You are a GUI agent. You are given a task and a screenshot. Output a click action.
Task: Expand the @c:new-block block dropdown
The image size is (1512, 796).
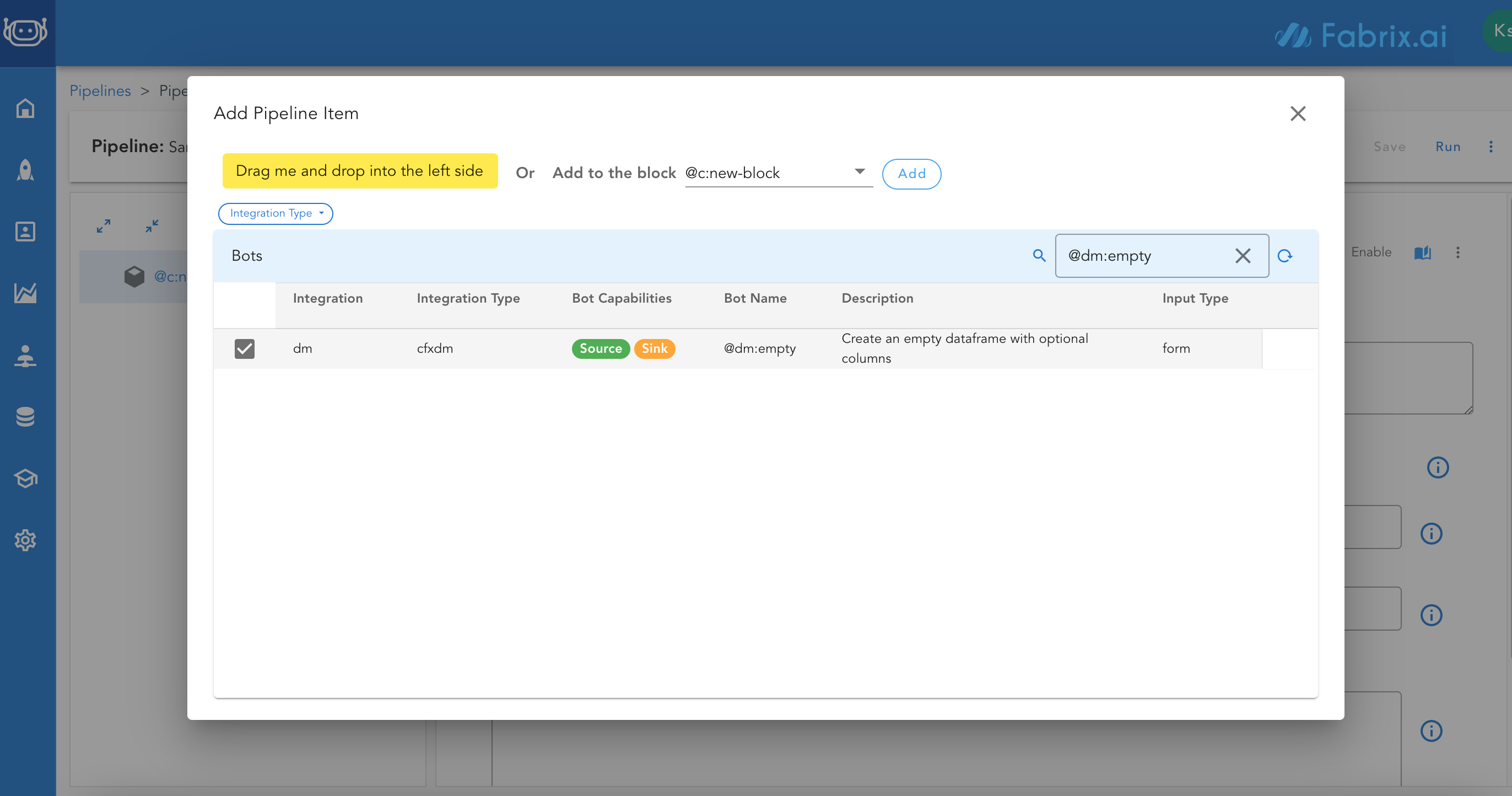pyautogui.click(x=779, y=173)
